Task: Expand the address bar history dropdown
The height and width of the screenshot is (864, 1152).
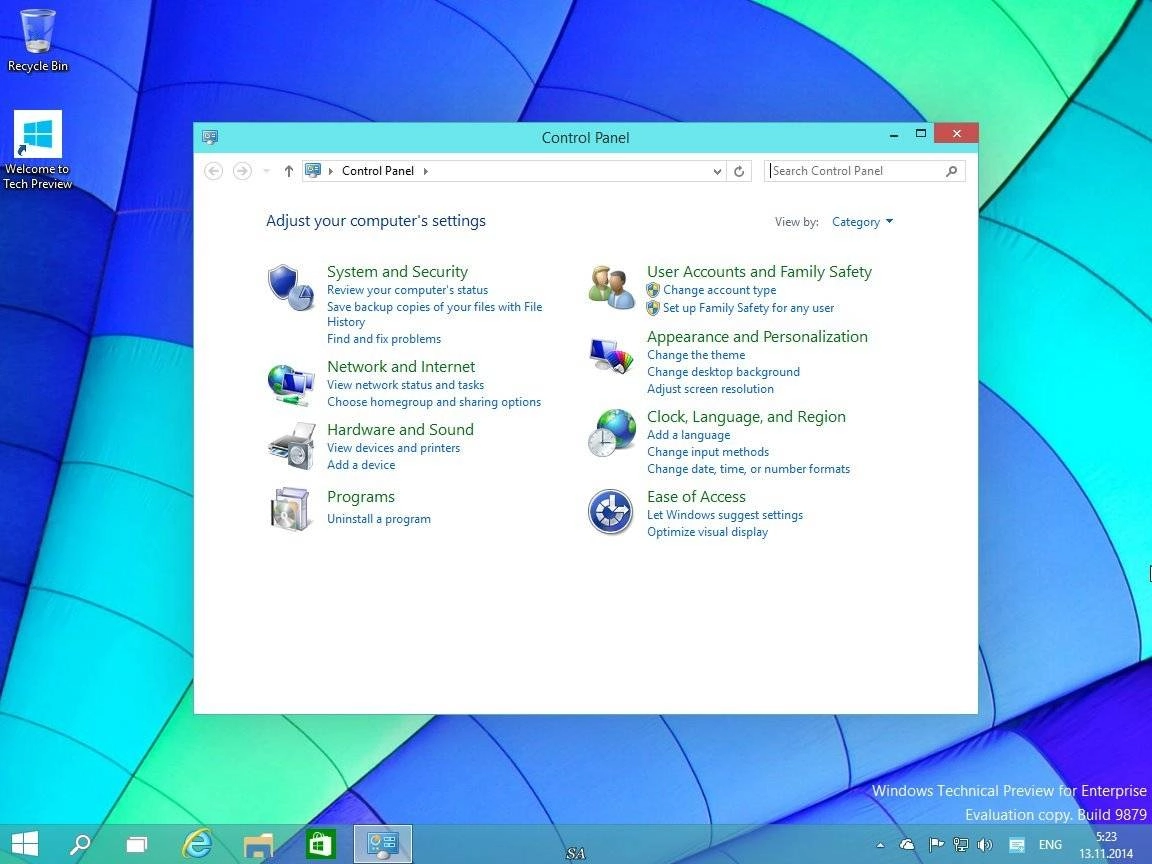Action: tap(717, 171)
